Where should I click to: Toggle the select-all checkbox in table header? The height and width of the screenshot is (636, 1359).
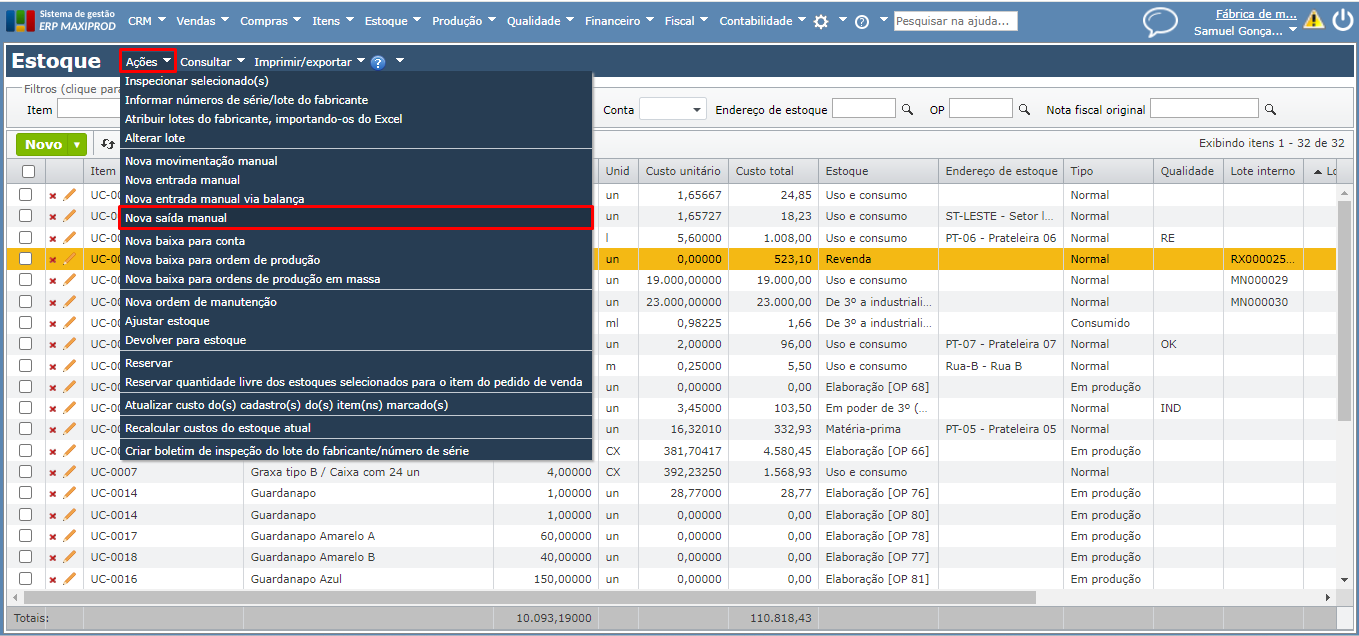pyautogui.click(x=28, y=171)
